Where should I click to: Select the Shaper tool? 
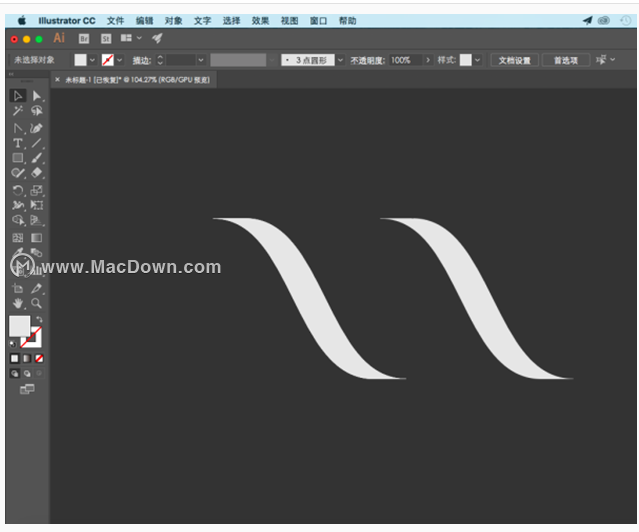tap(18, 173)
